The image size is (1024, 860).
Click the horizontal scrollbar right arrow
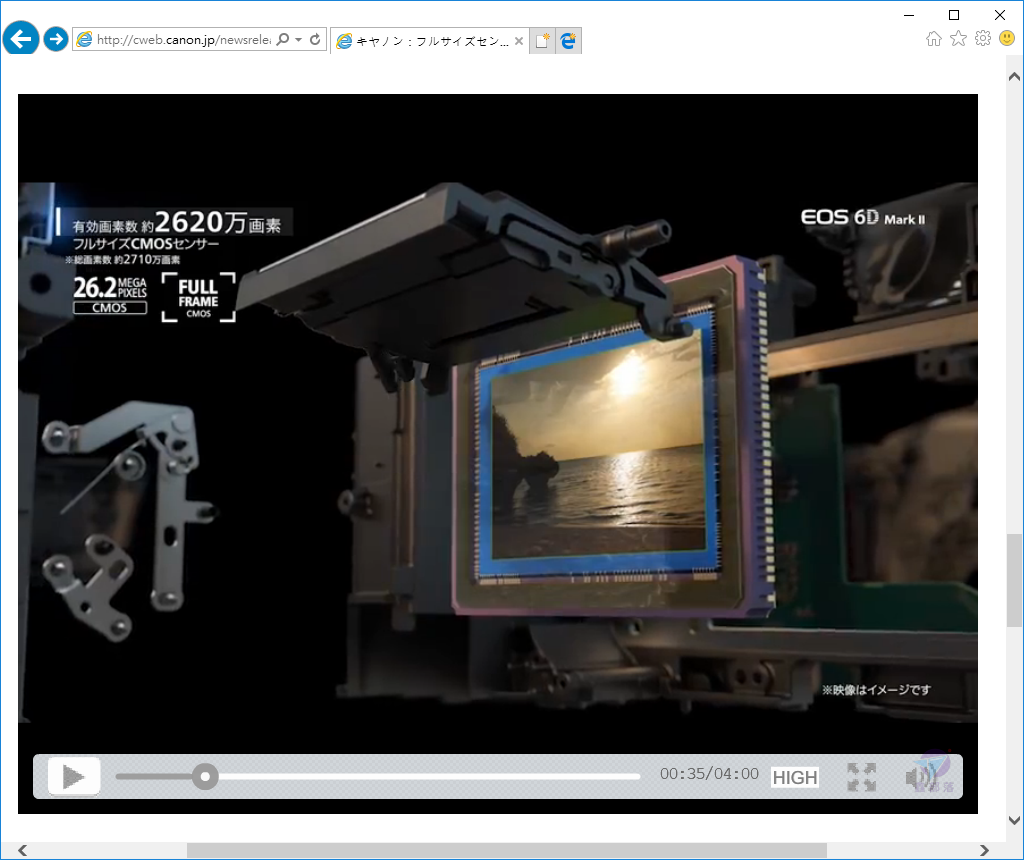[x=984, y=850]
